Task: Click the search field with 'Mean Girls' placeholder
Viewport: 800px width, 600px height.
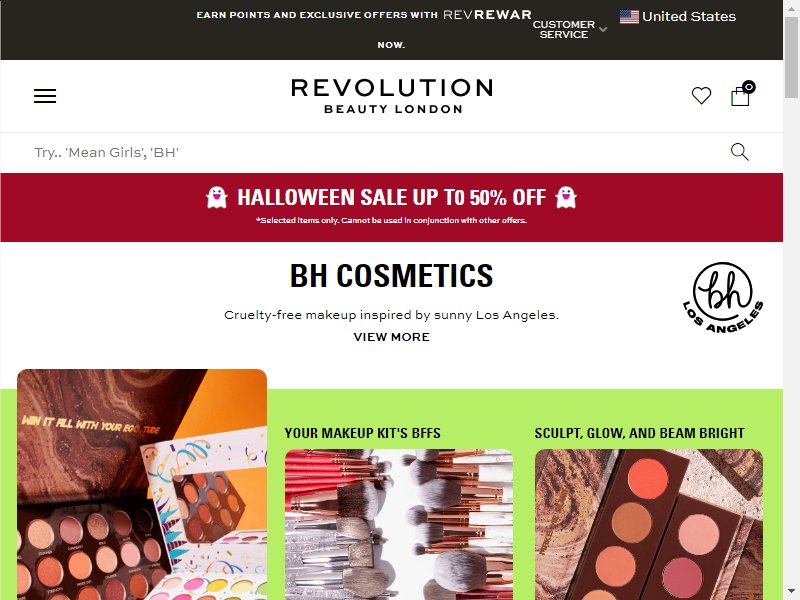Action: (x=378, y=152)
